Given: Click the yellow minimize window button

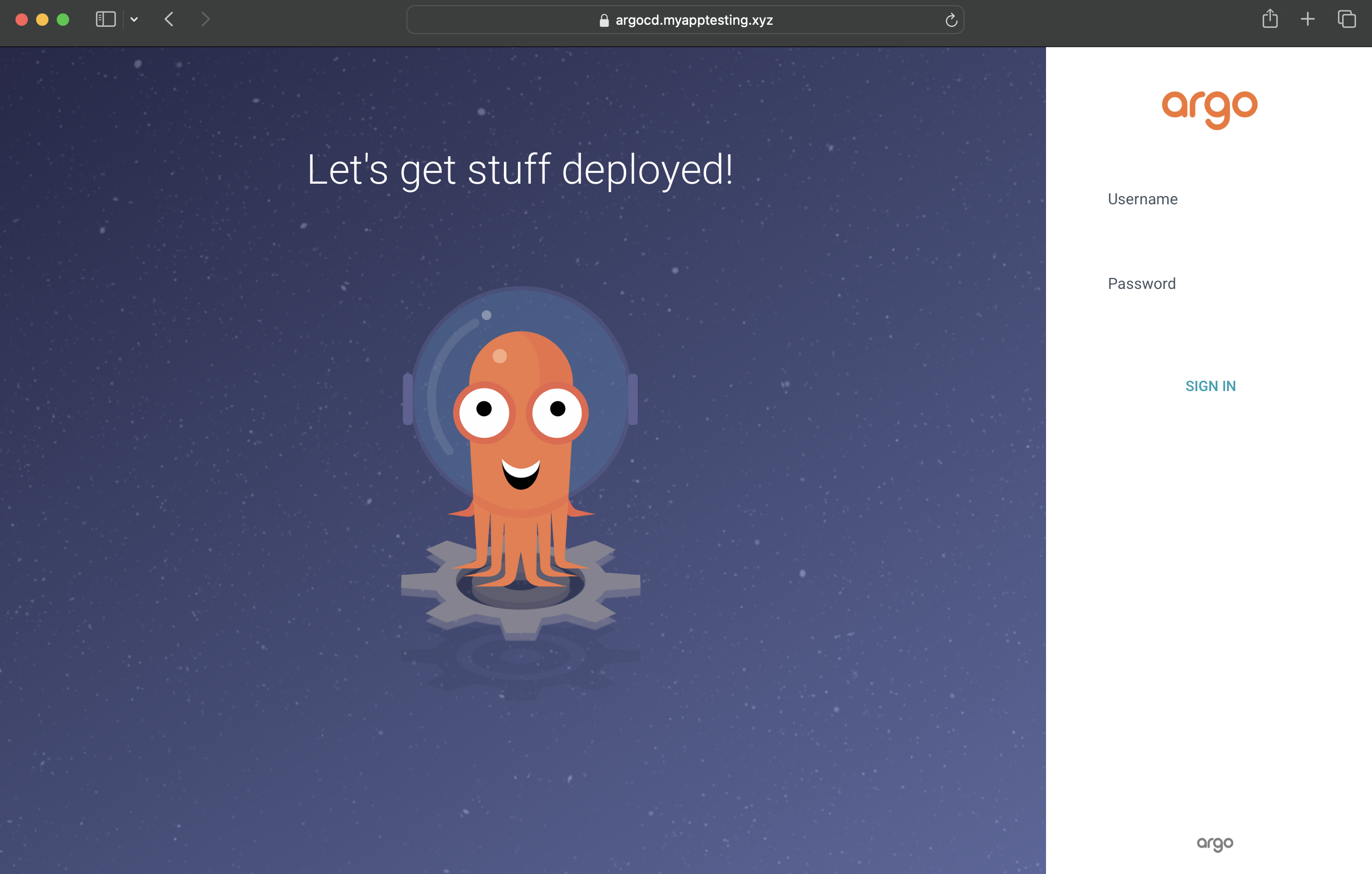Looking at the screenshot, I should point(42,20).
